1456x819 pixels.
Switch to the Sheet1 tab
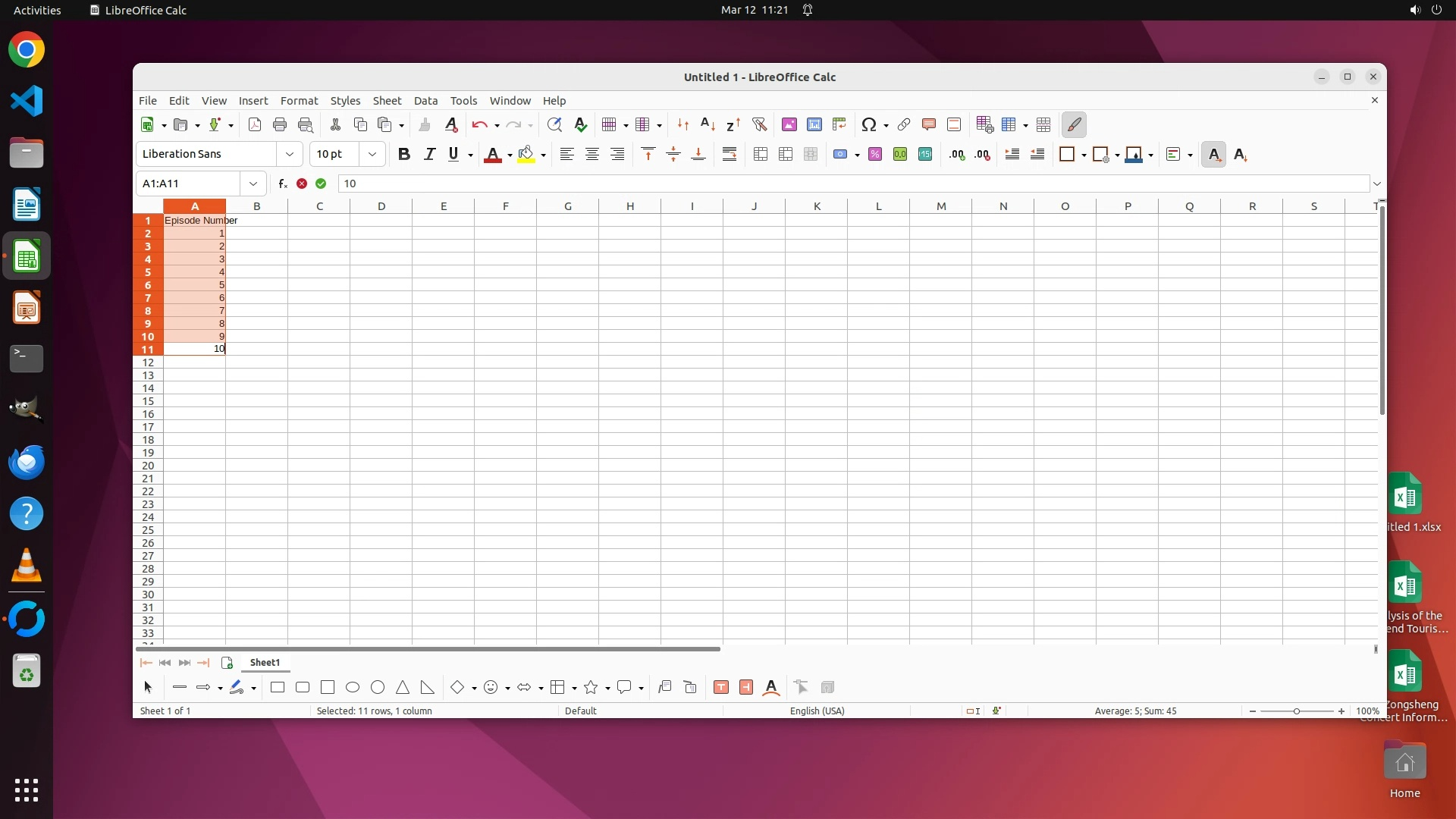coord(265,662)
